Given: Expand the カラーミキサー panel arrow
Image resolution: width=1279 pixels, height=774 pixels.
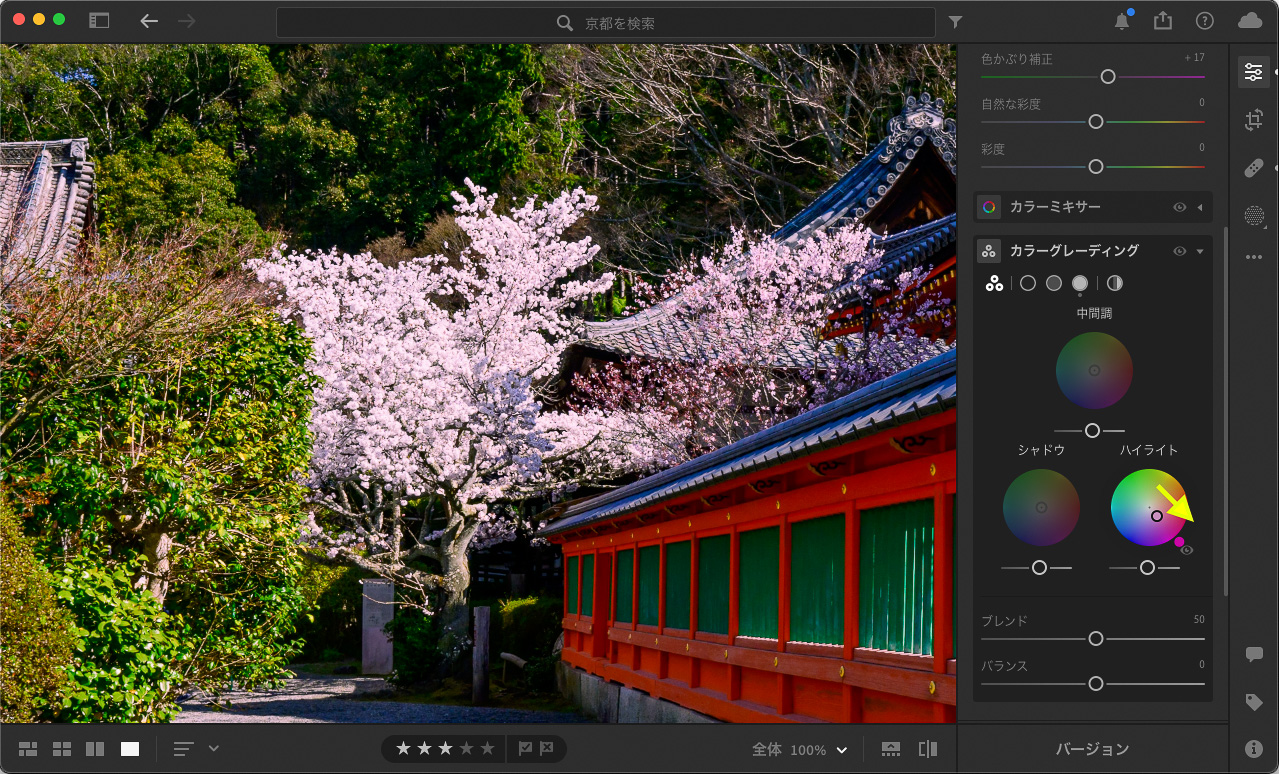Looking at the screenshot, I should [x=1200, y=207].
